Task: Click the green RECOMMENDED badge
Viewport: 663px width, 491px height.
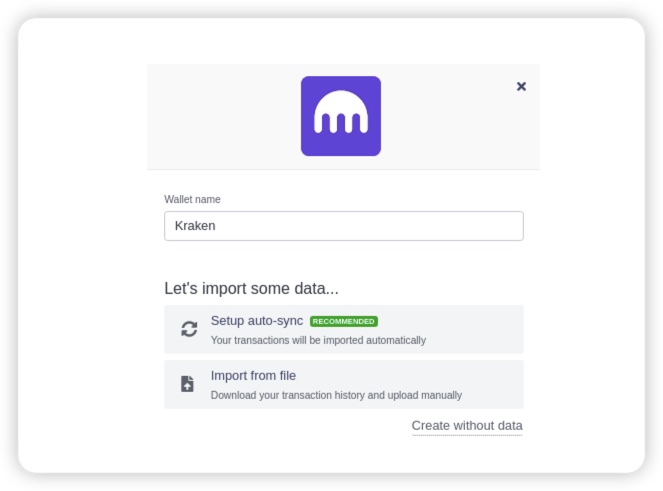Action: 343,322
